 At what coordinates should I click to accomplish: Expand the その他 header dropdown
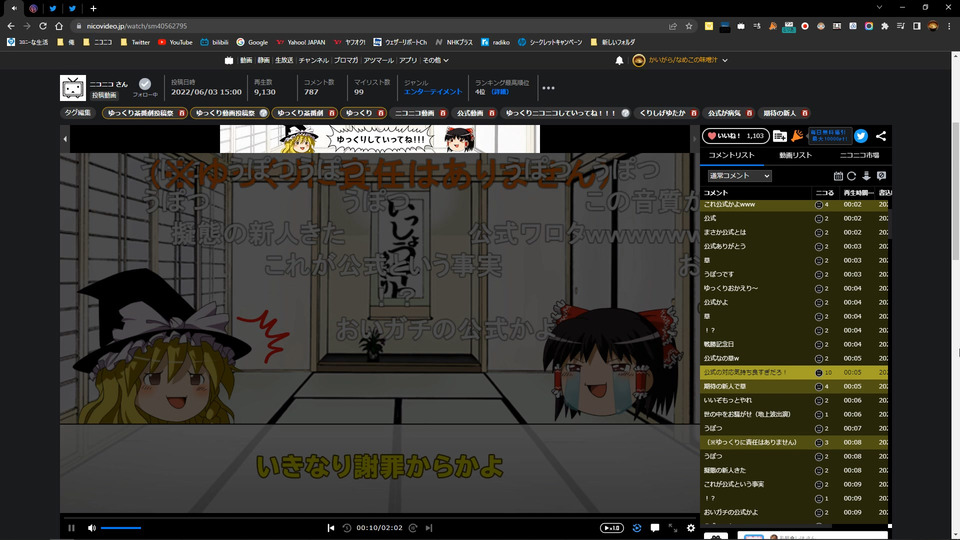(x=435, y=60)
